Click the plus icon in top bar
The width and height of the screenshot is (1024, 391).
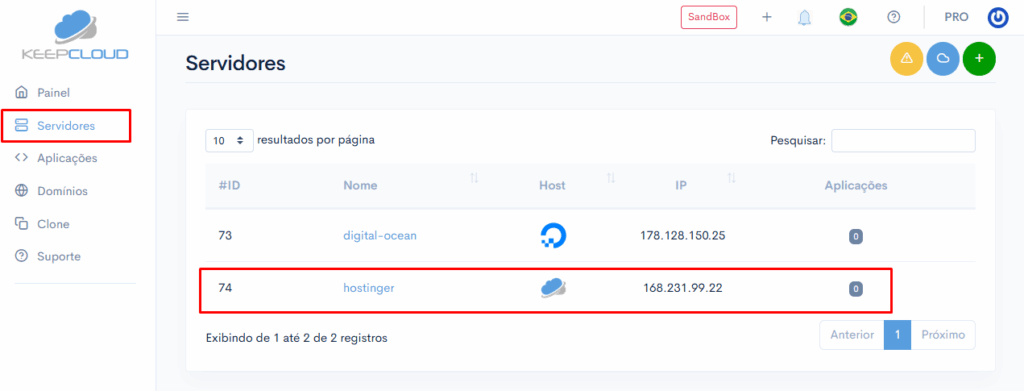767,17
